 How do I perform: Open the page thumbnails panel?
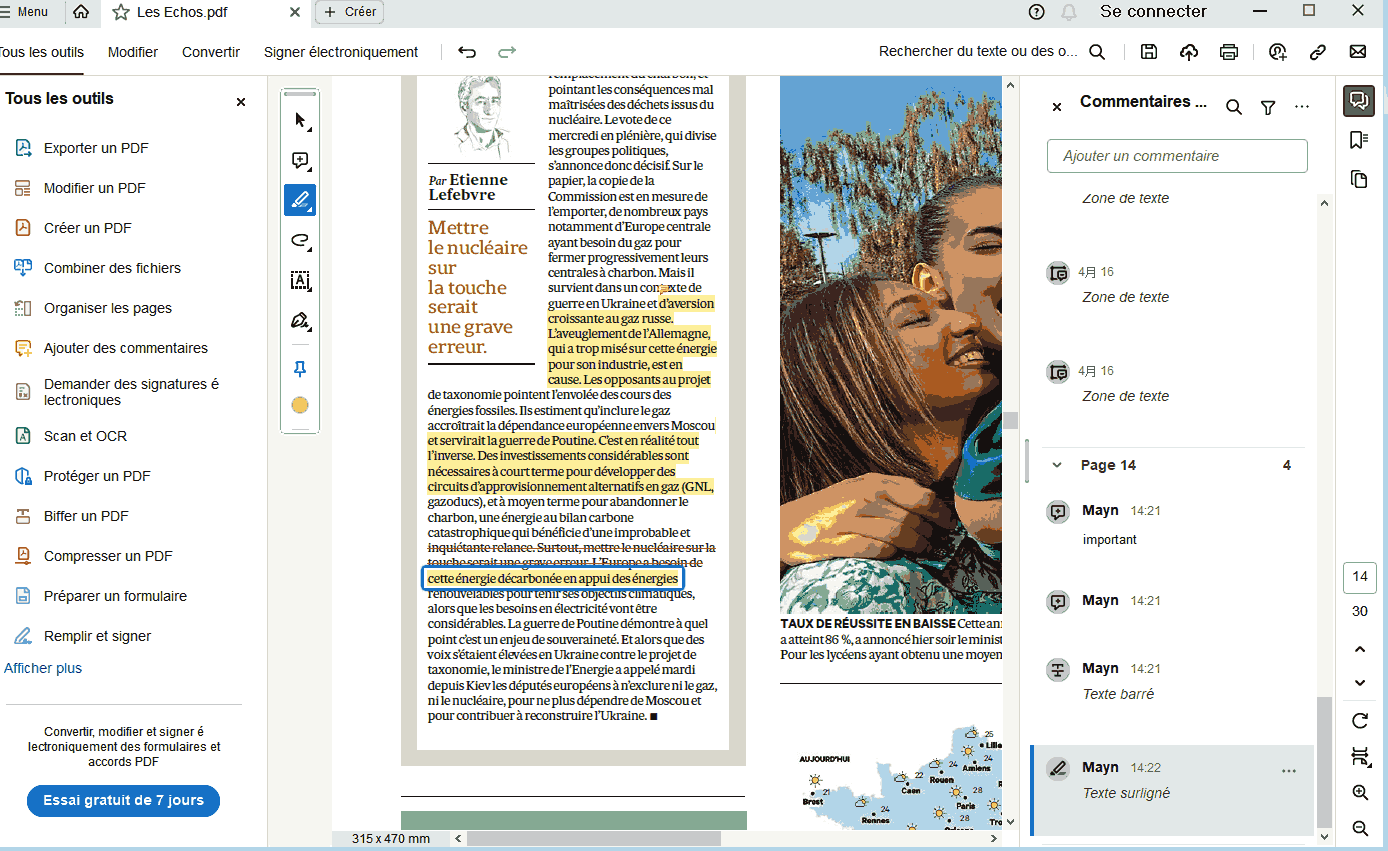coord(1359,179)
